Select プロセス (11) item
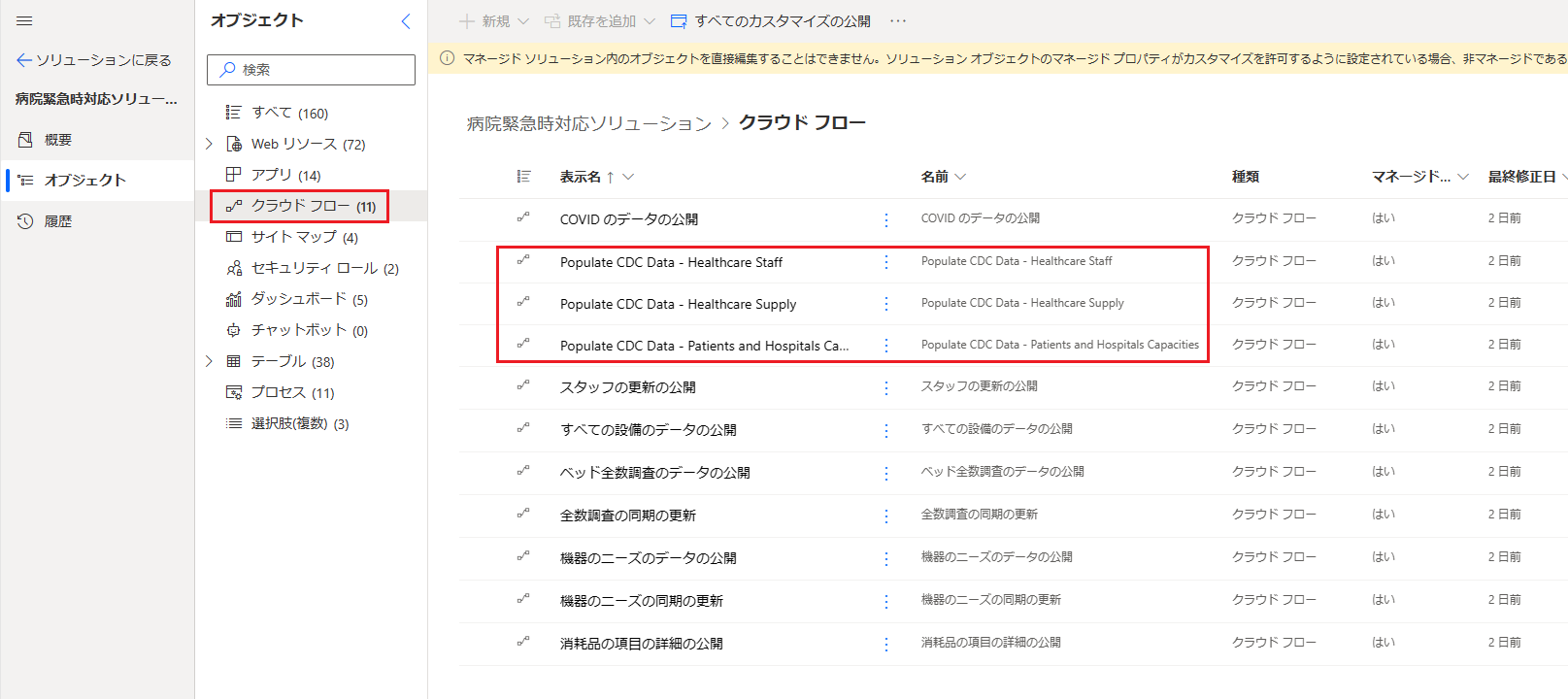The height and width of the screenshot is (699, 1568). pos(292,392)
